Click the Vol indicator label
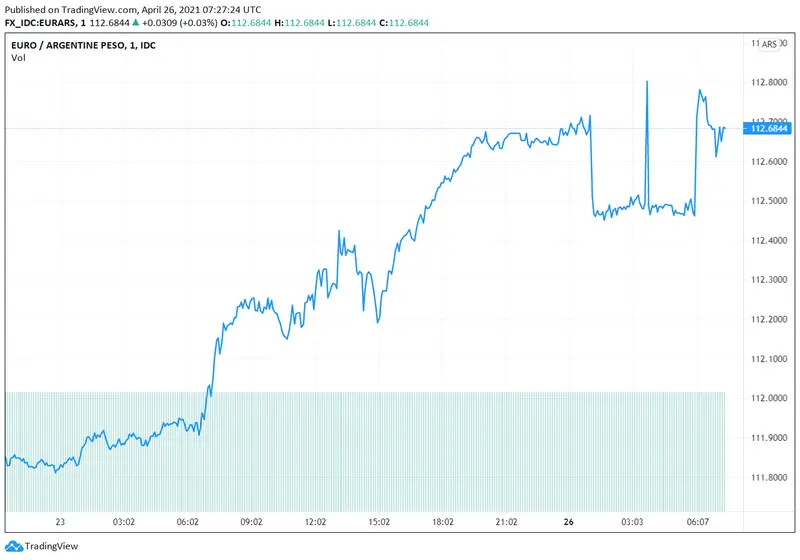The height and width of the screenshot is (560, 800). click(18, 58)
